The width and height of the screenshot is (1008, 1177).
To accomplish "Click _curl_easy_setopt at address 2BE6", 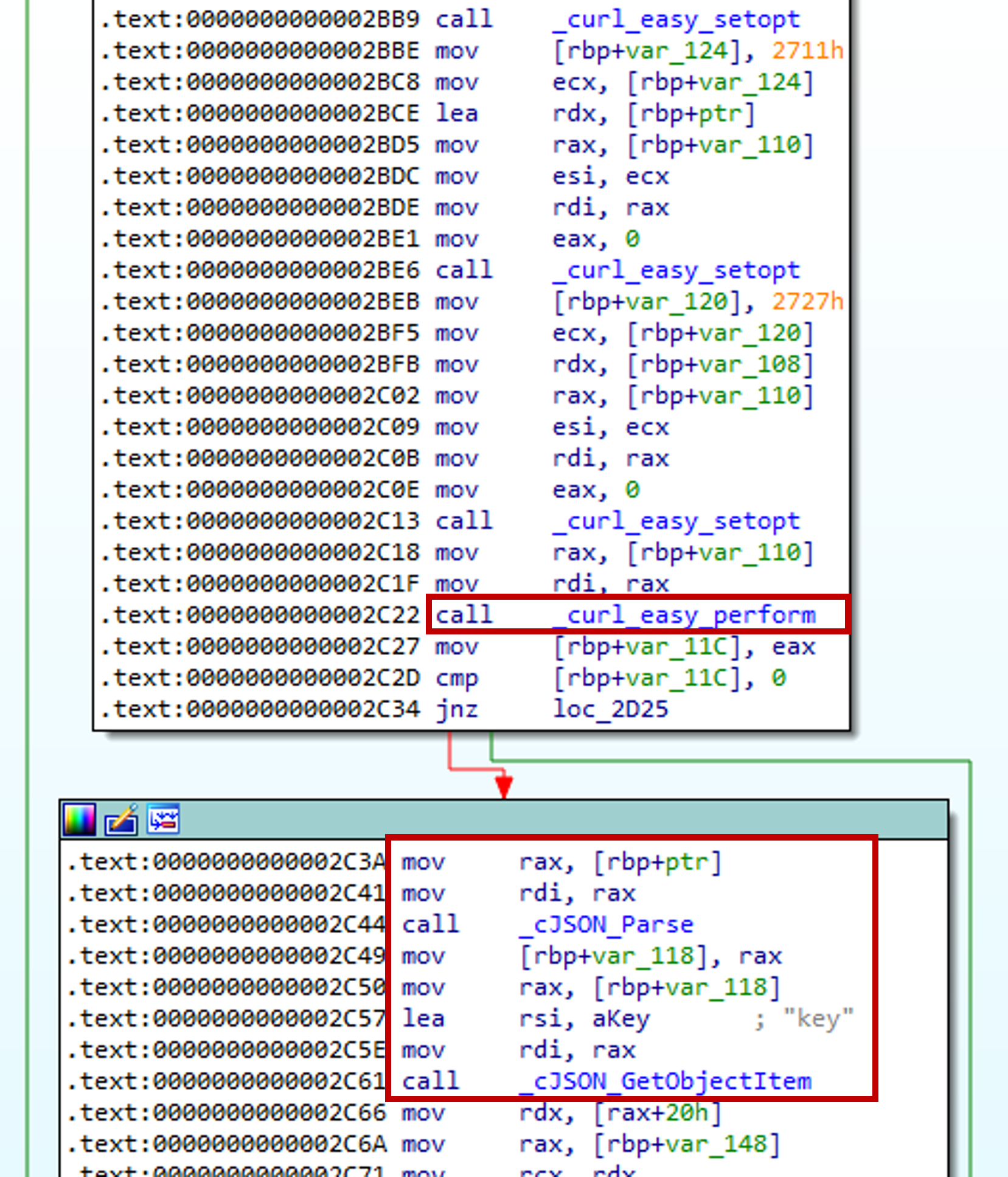I will (x=676, y=270).
